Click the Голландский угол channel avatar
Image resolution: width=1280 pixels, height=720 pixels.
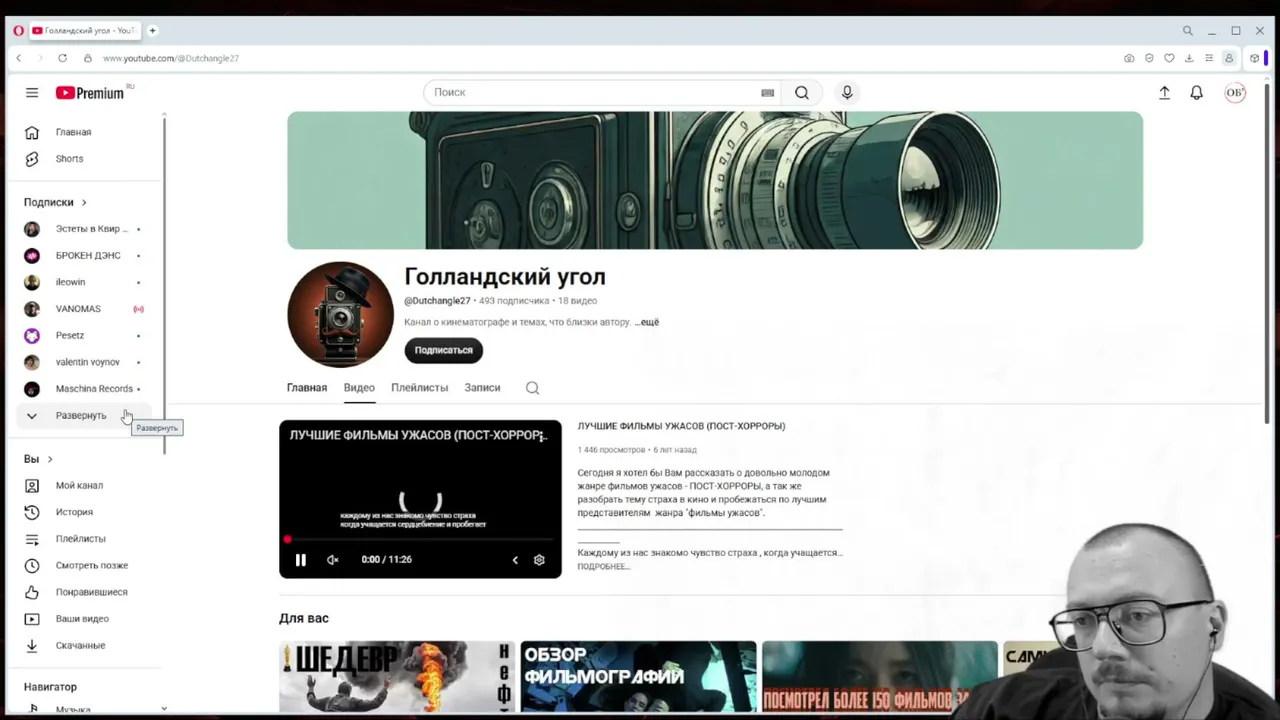click(340, 315)
